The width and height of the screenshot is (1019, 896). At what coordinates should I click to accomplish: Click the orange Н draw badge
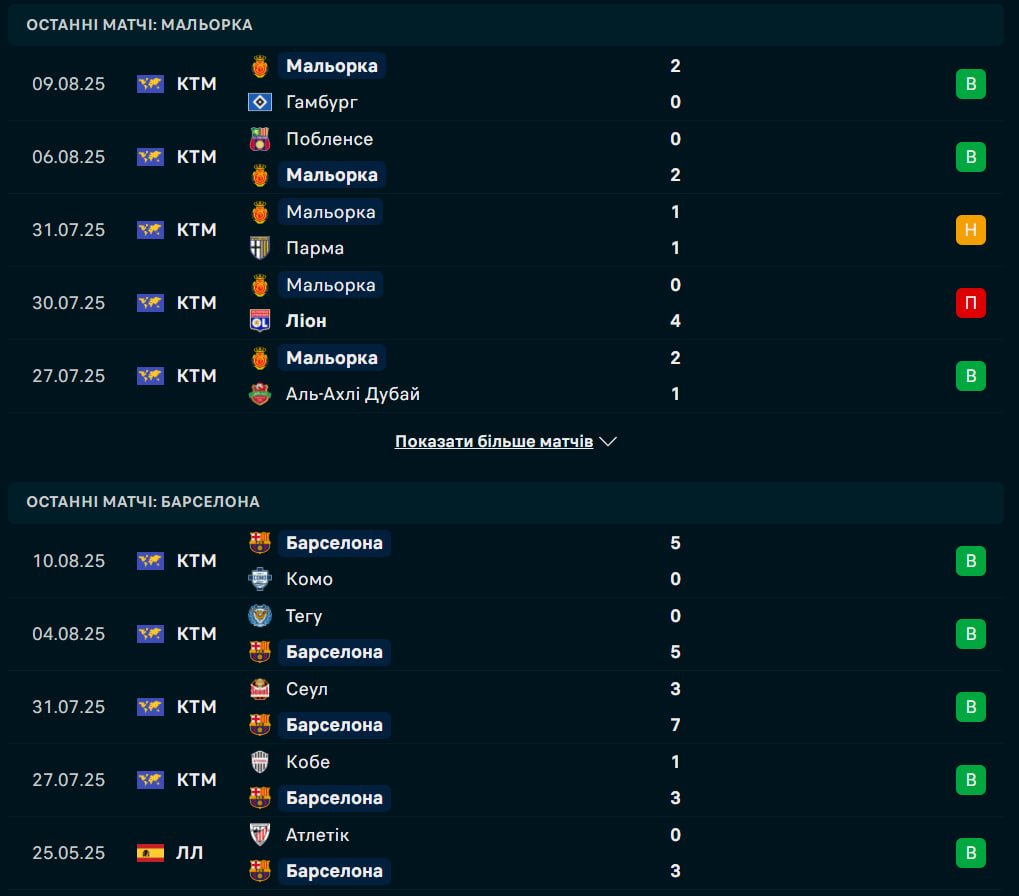970,230
